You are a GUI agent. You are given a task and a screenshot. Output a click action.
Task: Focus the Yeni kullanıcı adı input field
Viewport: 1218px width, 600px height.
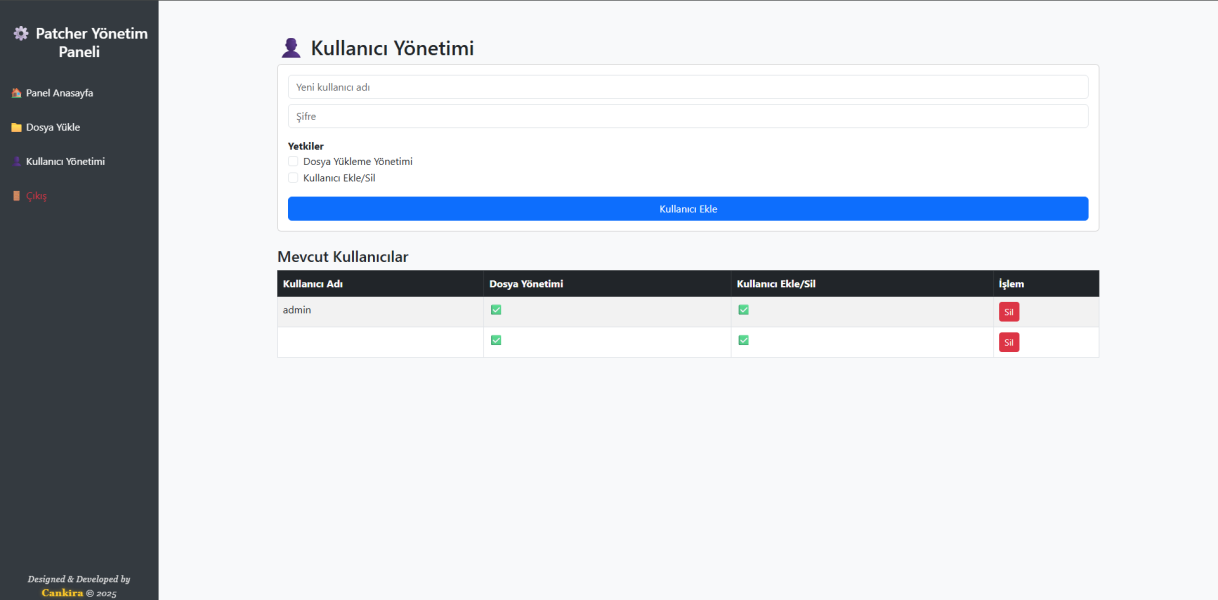[688, 87]
